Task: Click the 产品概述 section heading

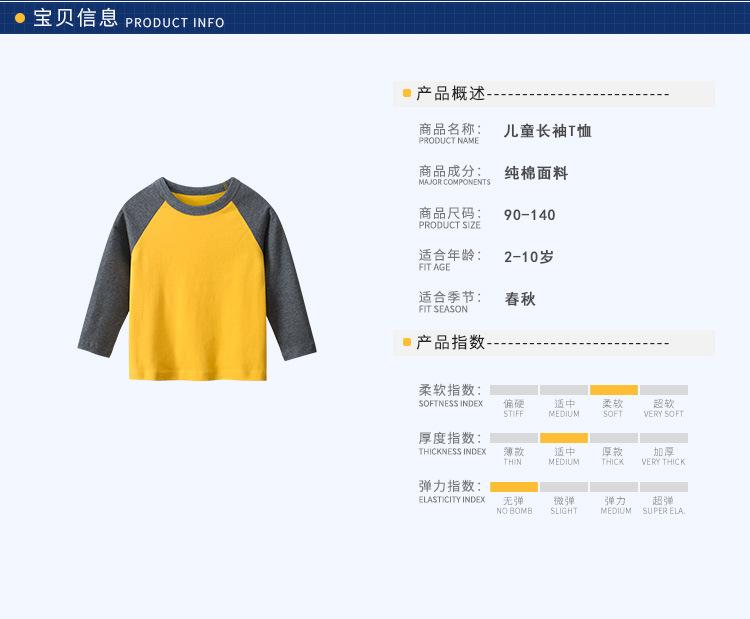Action: (x=451, y=93)
